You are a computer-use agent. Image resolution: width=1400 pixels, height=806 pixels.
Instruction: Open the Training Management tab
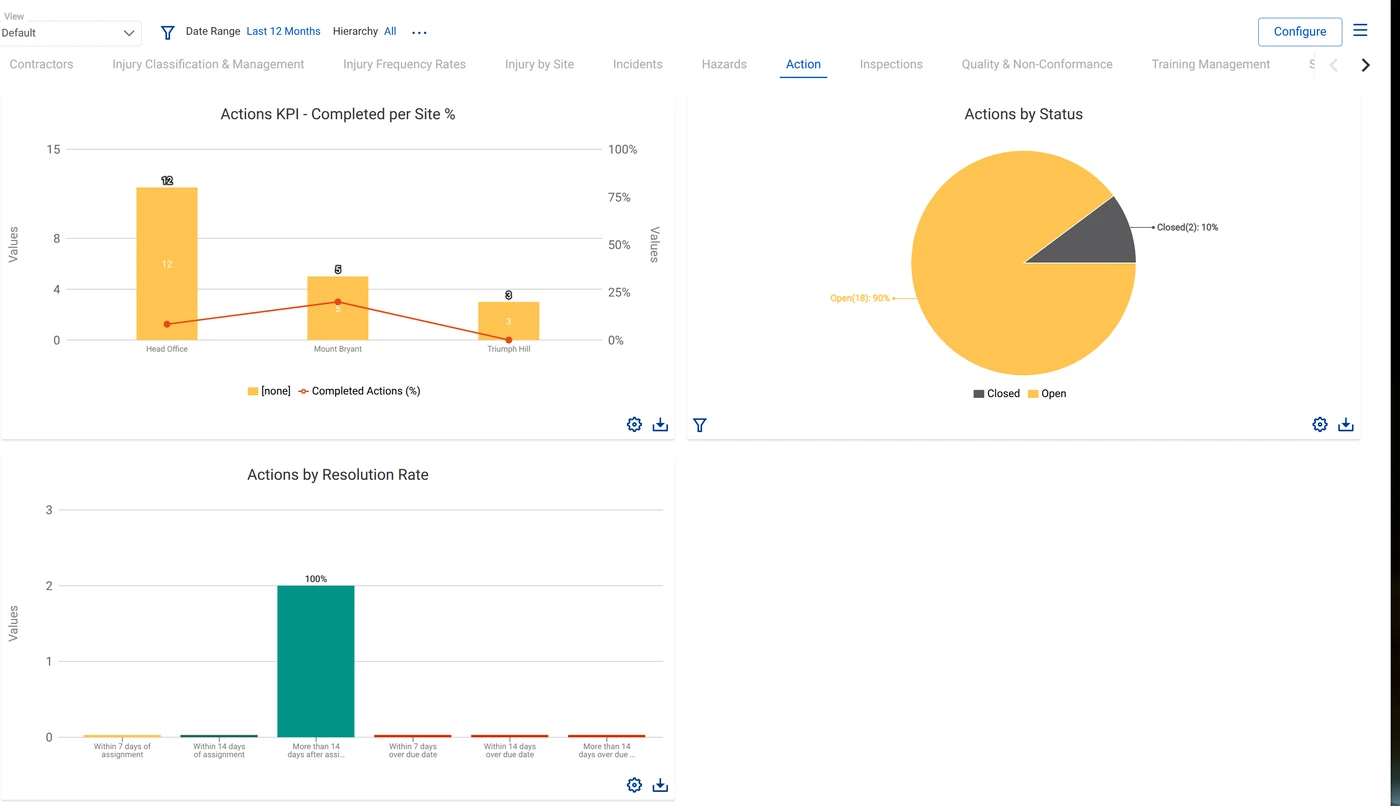point(1210,64)
